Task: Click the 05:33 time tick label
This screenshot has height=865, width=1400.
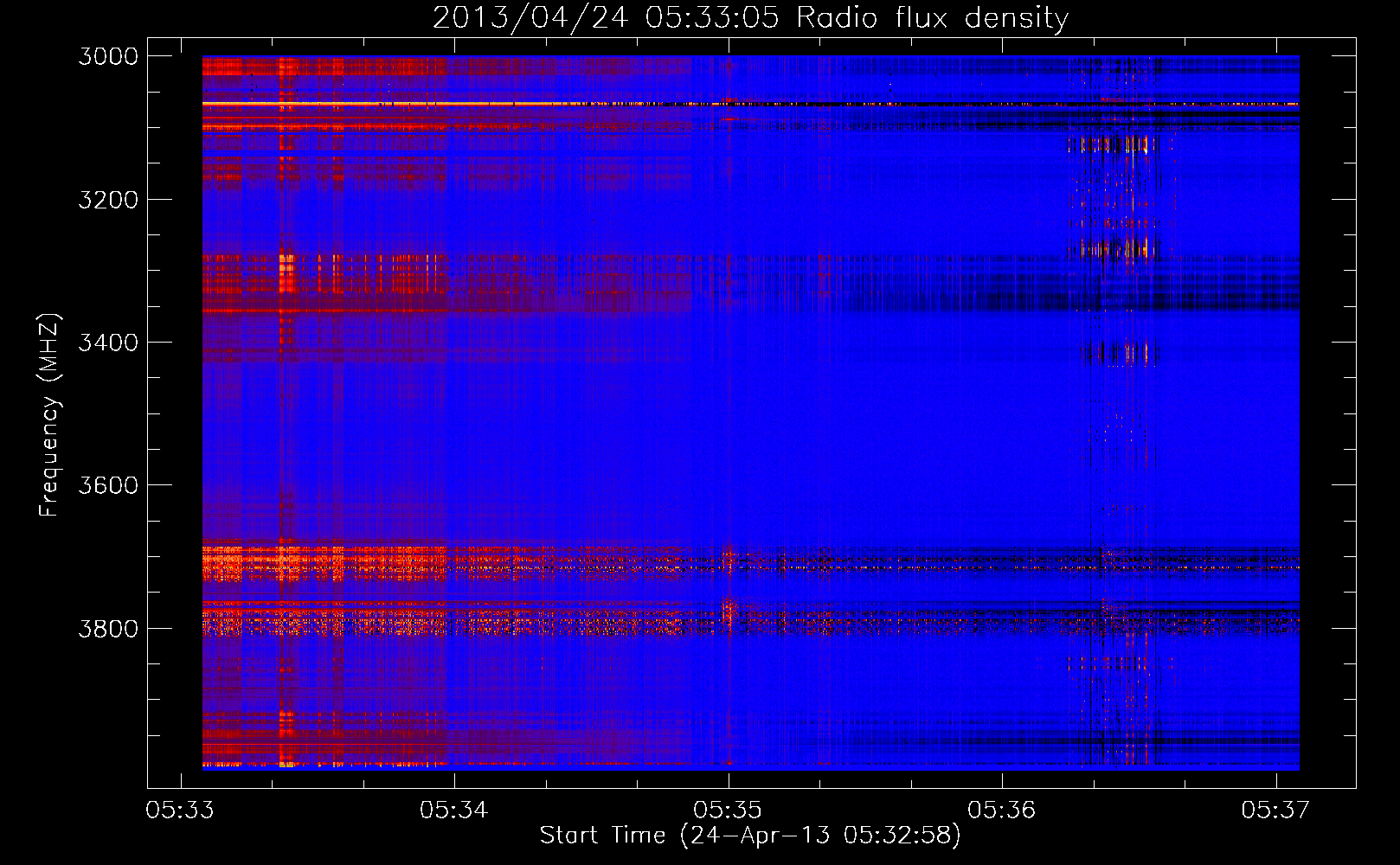Action: [181, 810]
